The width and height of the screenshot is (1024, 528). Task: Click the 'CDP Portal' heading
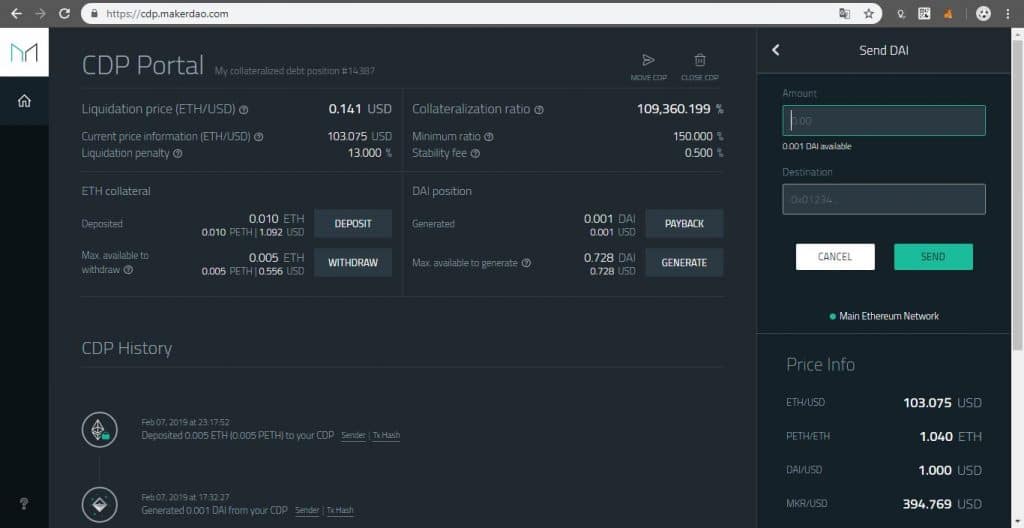pyautogui.click(x=143, y=66)
